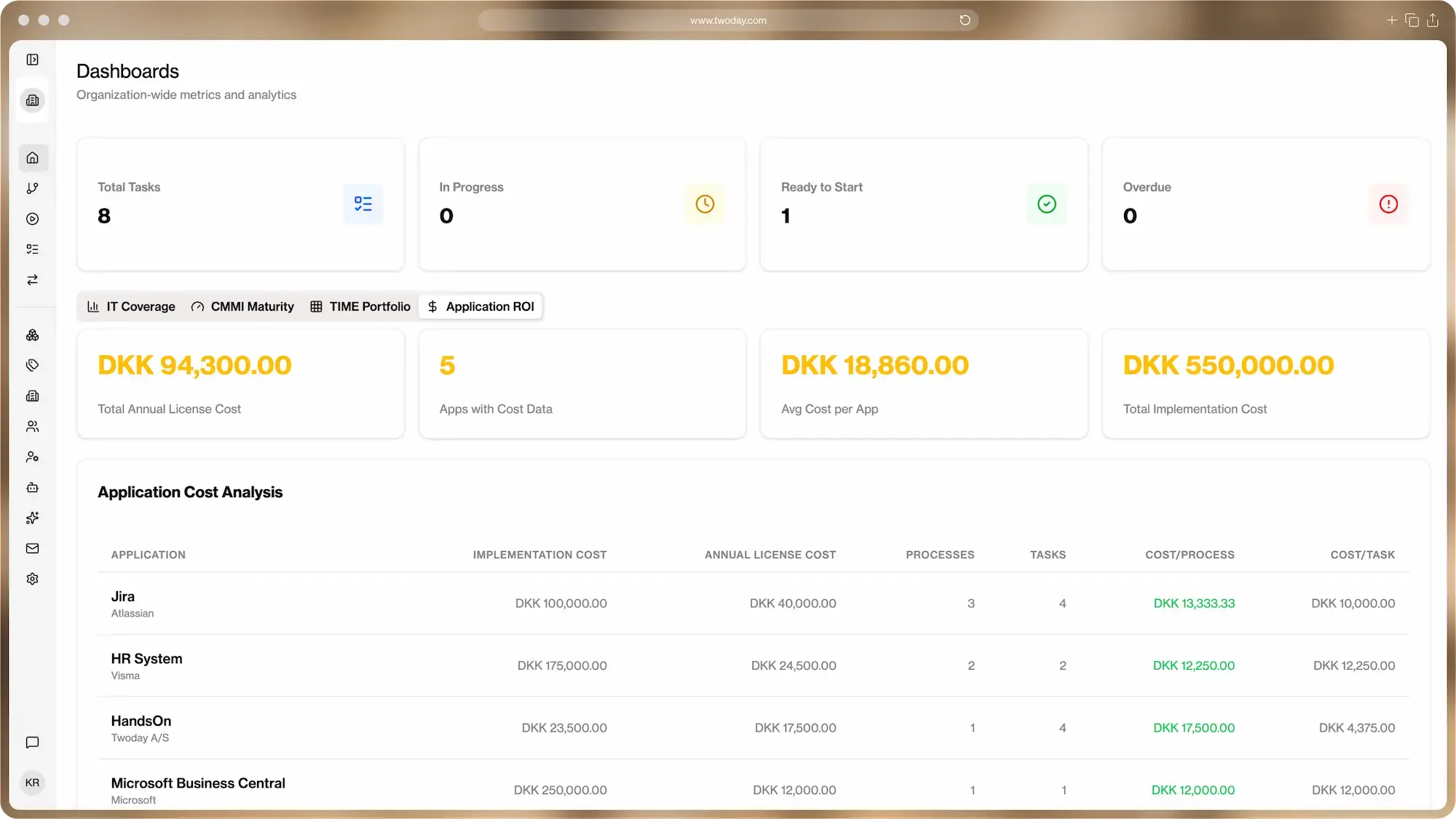Open the mail envelope sidebar icon

pyautogui.click(x=33, y=549)
